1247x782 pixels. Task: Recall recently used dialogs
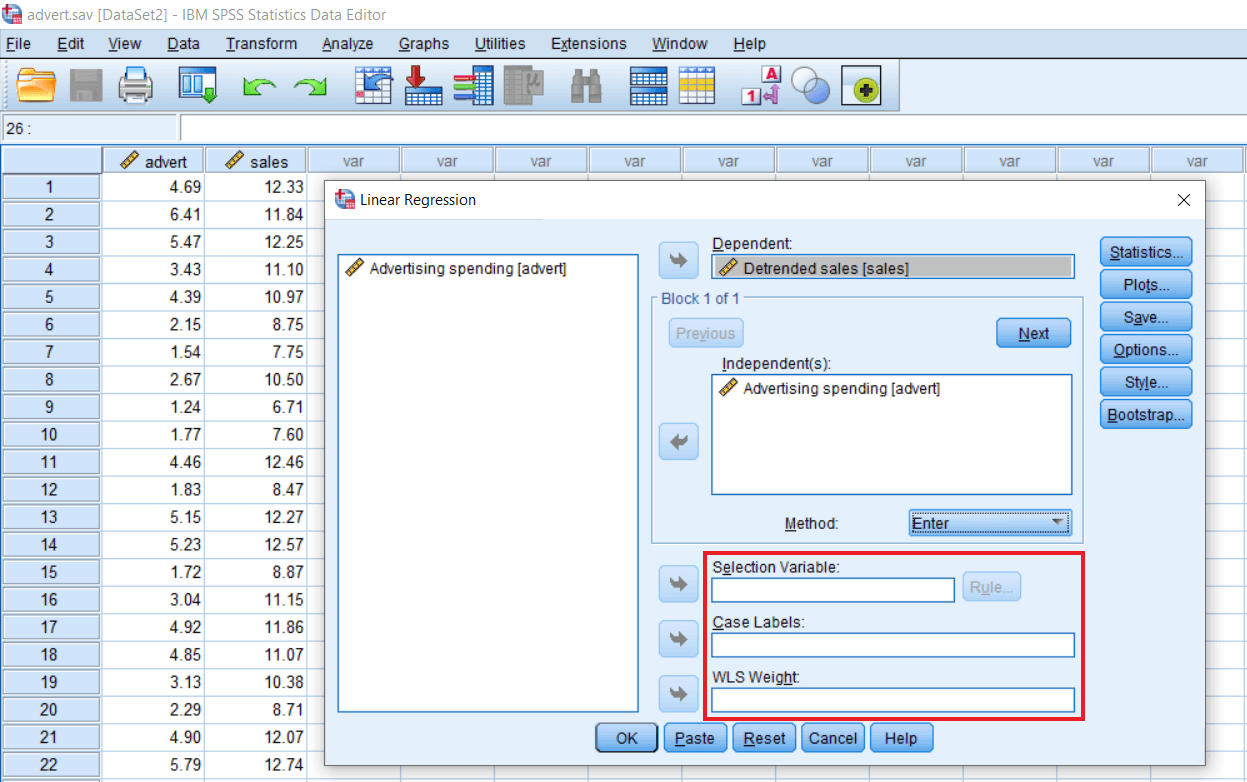point(197,86)
